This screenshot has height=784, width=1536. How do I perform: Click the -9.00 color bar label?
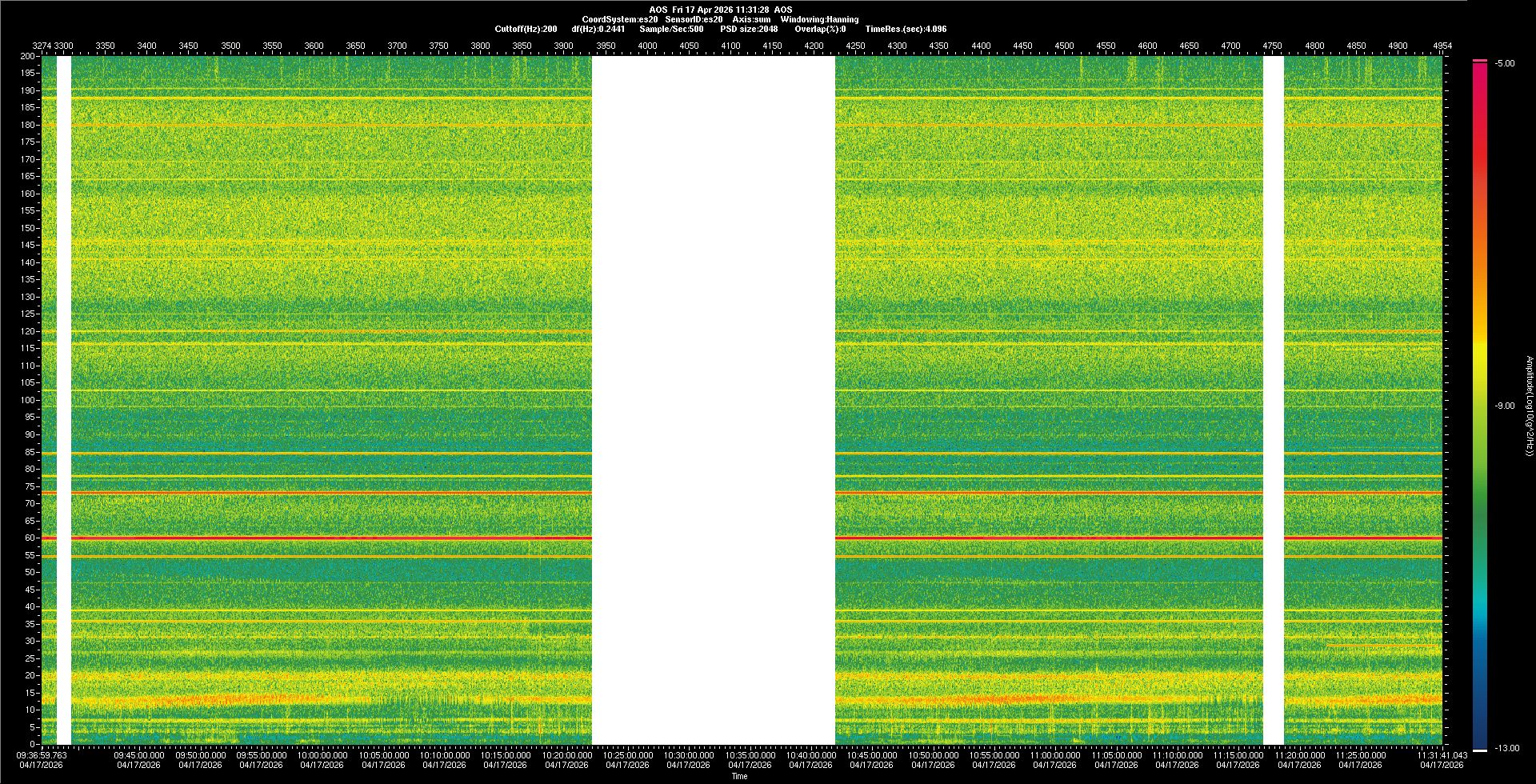click(1504, 406)
